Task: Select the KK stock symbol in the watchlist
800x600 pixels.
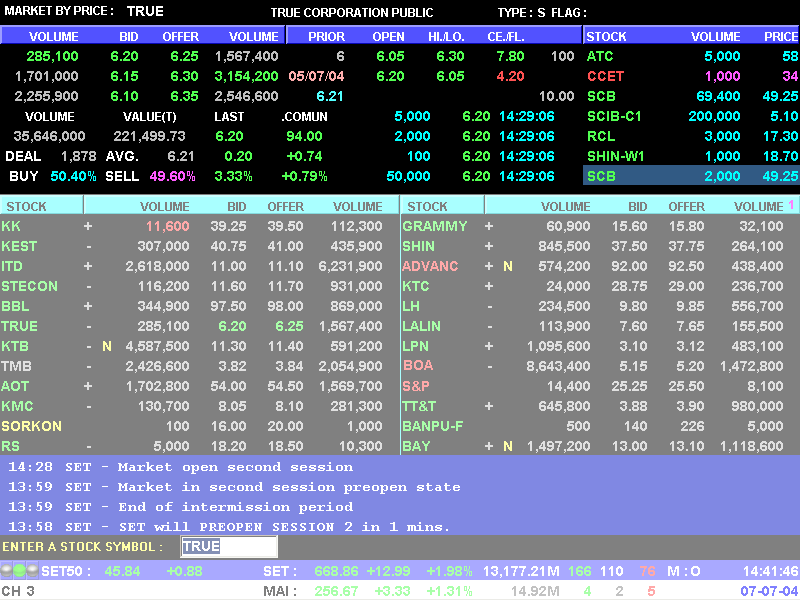Action: (x=11, y=226)
